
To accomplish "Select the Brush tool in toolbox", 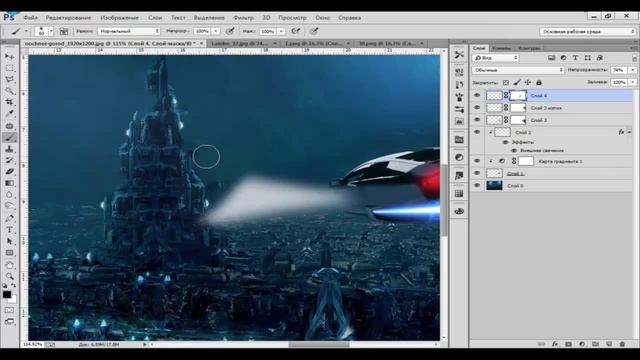I will [9, 138].
